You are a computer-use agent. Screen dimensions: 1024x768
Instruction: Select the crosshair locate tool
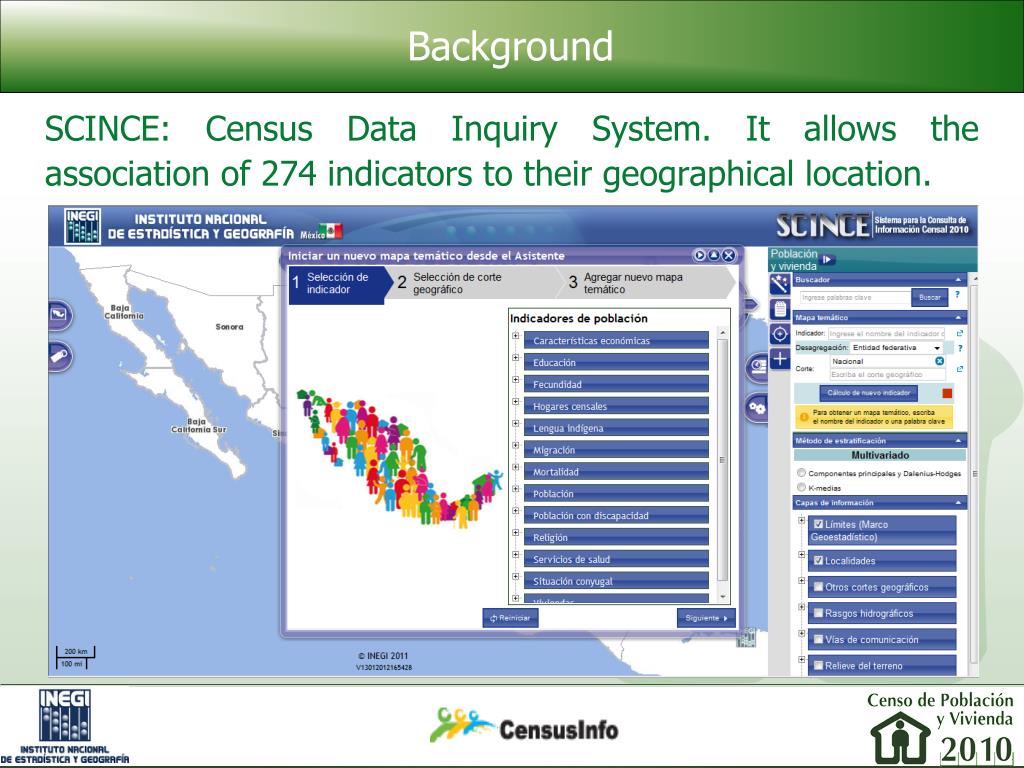(780, 334)
